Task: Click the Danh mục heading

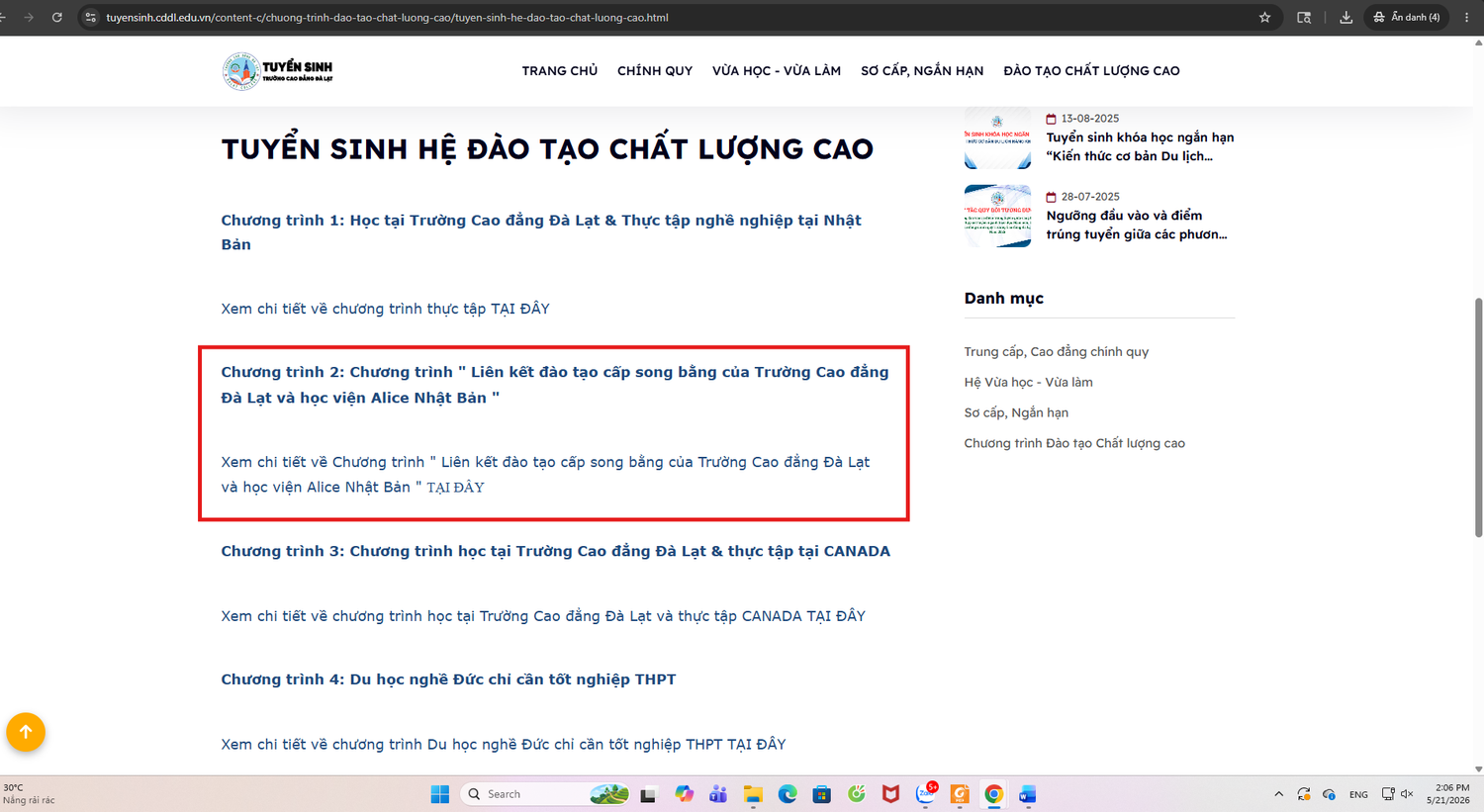Action: tap(1004, 298)
